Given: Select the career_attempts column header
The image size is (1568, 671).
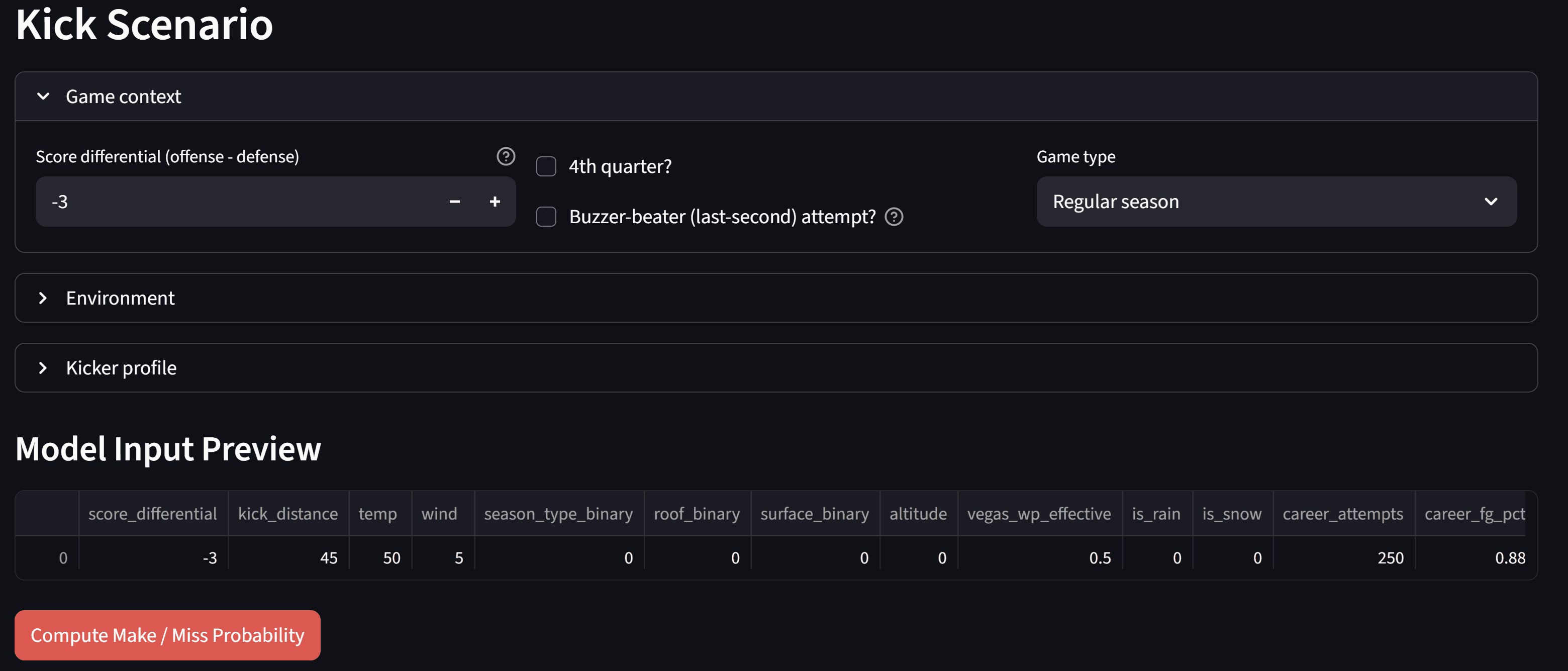Looking at the screenshot, I should tap(1344, 514).
